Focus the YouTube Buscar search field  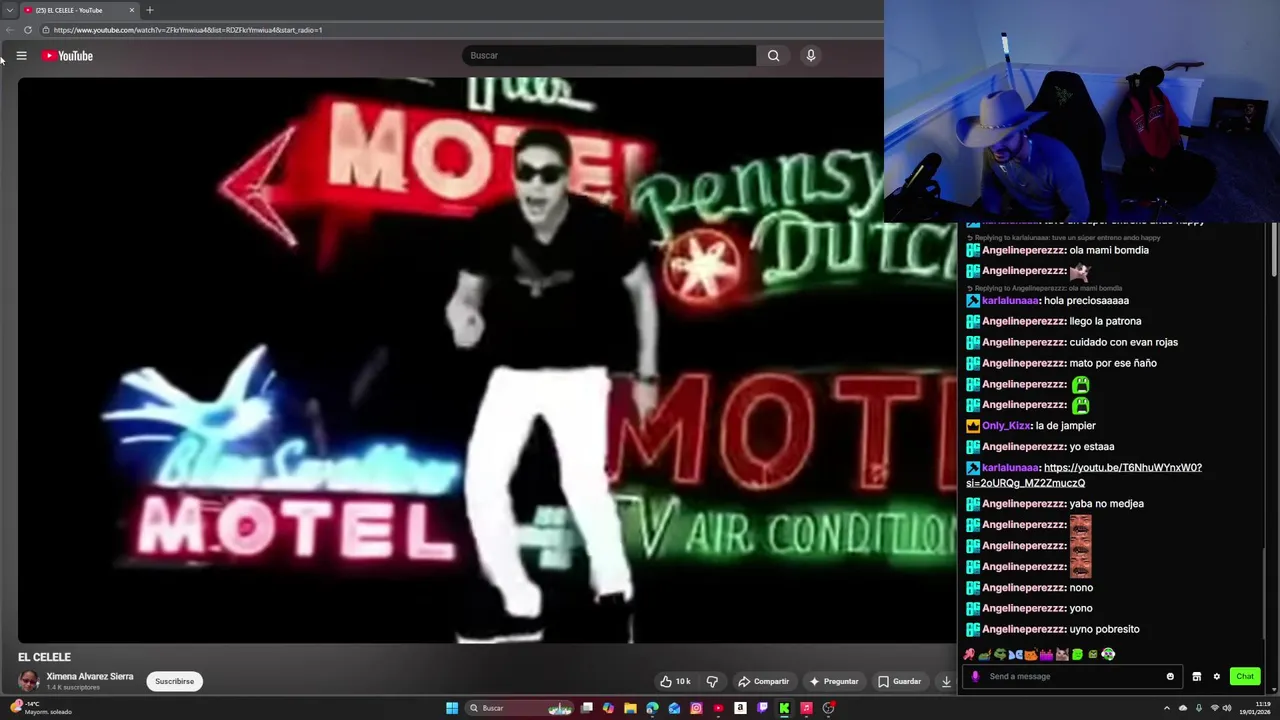pos(609,56)
